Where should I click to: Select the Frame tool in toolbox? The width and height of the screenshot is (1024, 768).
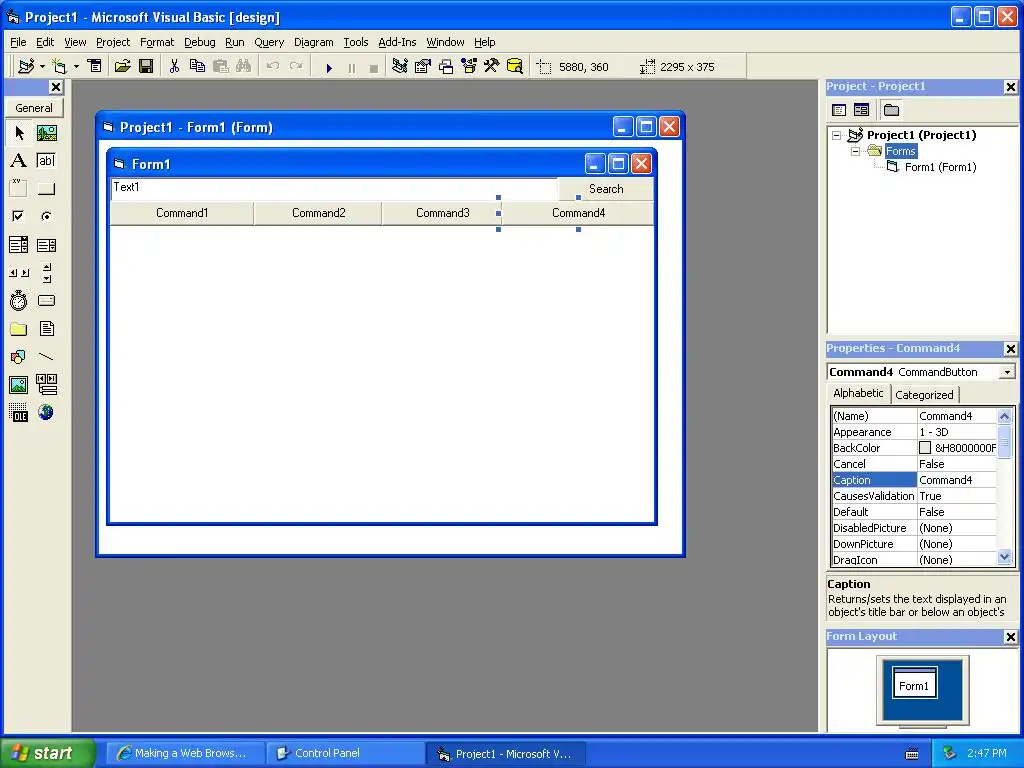(19, 189)
